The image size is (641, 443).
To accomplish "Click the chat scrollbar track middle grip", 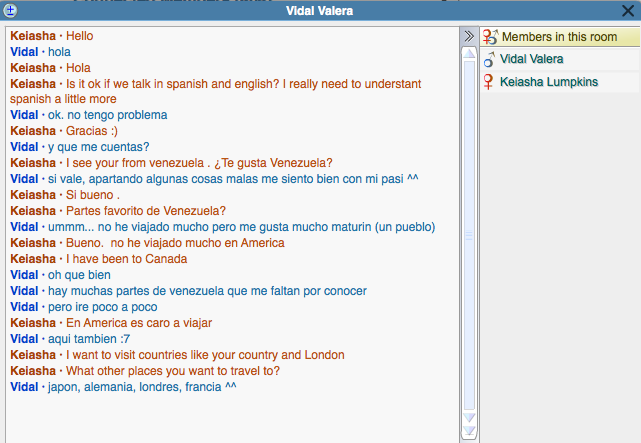I will click(x=468, y=235).
